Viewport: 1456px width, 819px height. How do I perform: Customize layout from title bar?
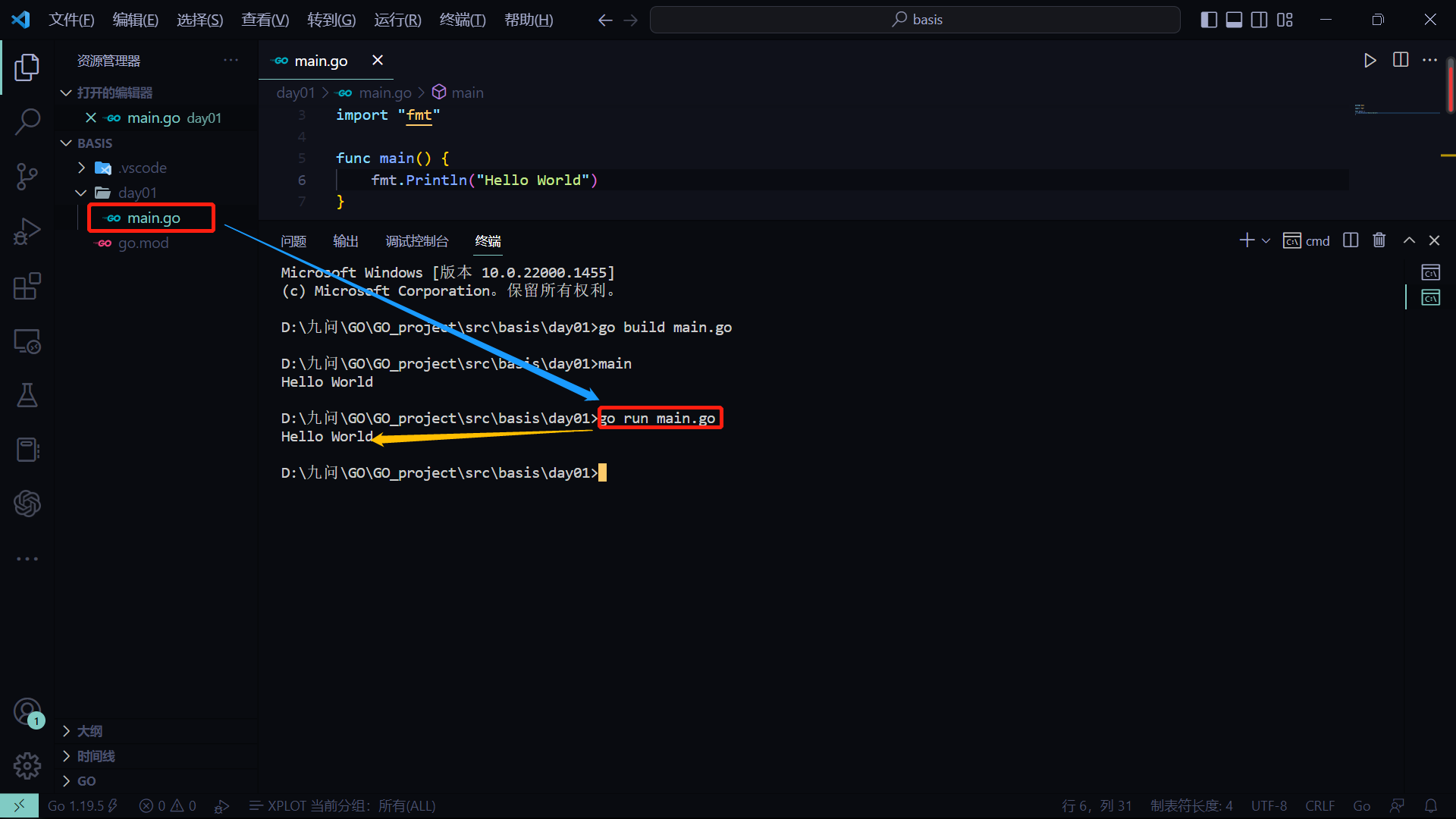coord(1285,20)
